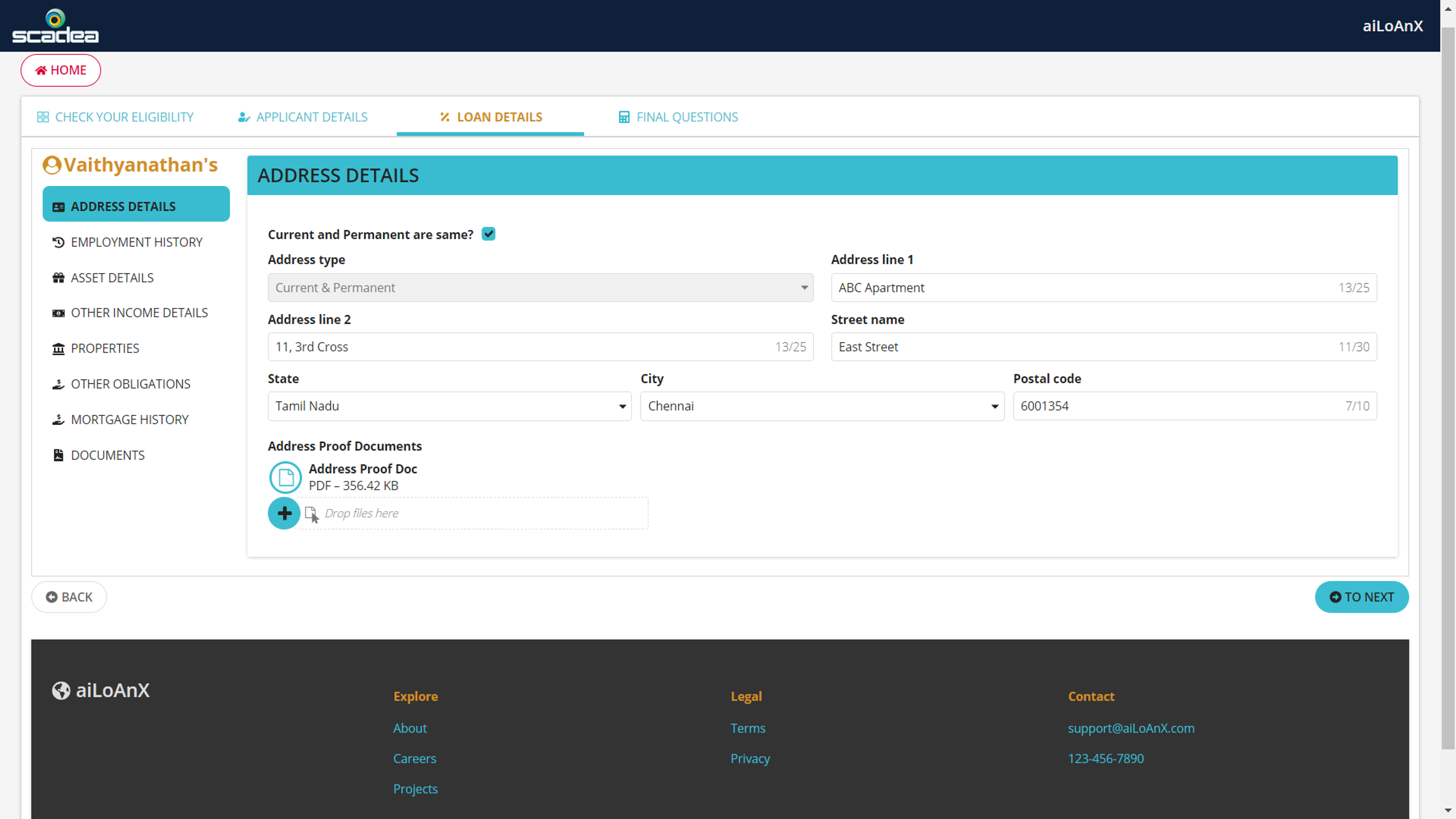Click the BACK button
1456x819 pixels.
pyautogui.click(x=69, y=597)
